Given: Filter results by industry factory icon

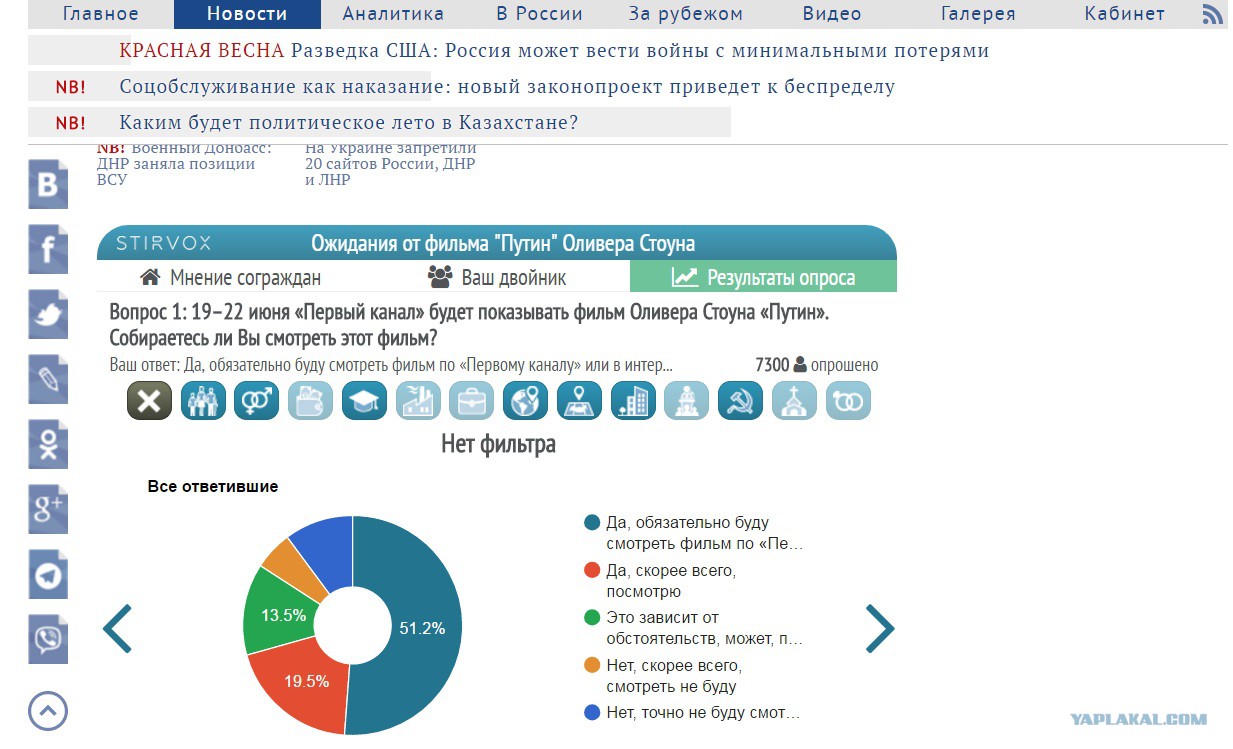Looking at the screenshot, I should click(418, 401).
